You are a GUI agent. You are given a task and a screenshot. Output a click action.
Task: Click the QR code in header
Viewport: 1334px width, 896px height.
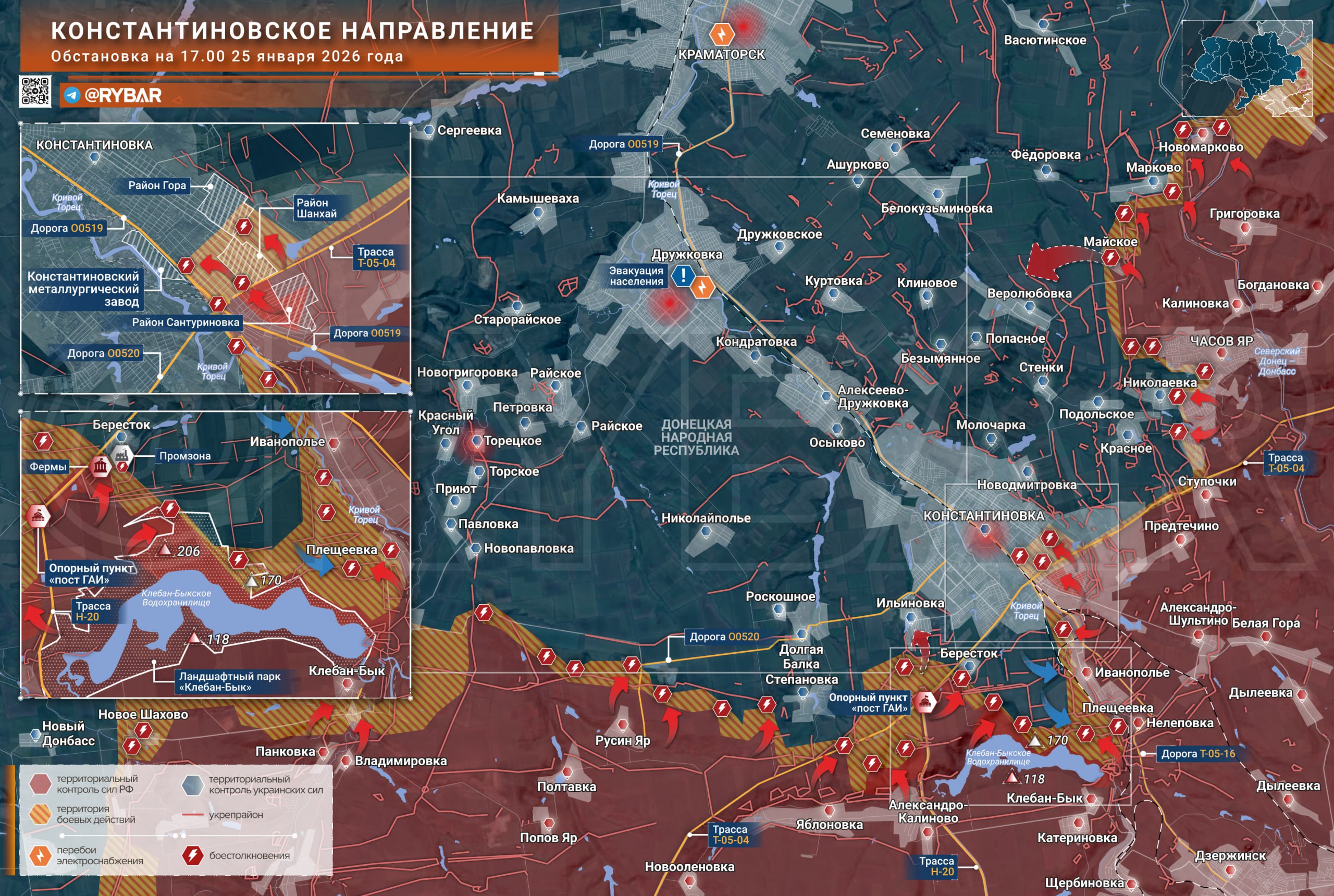[35, 92]
